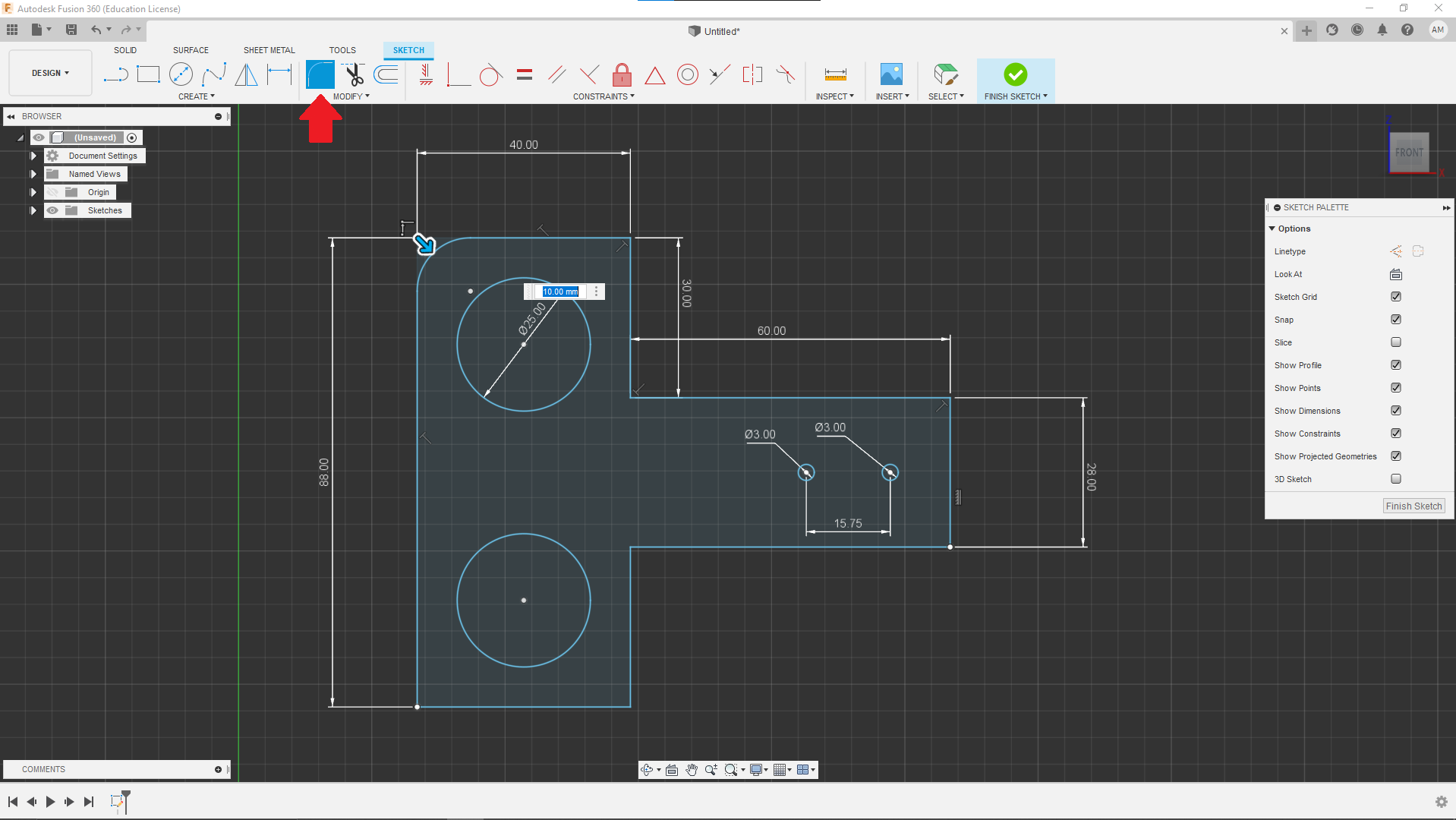Enable the Slice checkbox

pos(1395,342)
